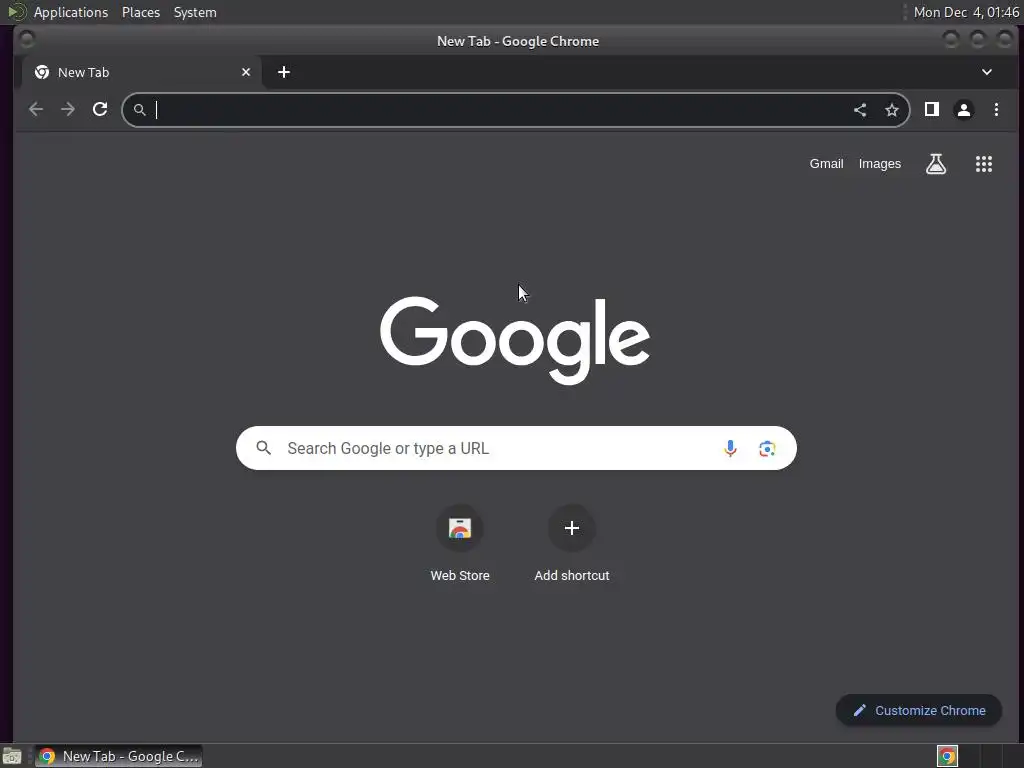The width and height of the screenshot is (1024, 768).
Task: Click the Add shortcut label text
Action: point(571,575)
